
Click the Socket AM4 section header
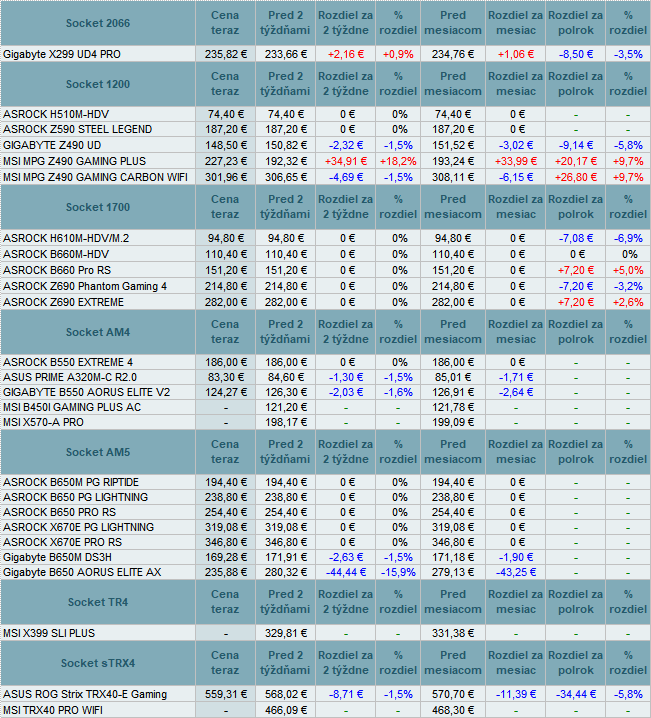pyautogui.click(x=97, y=331)
